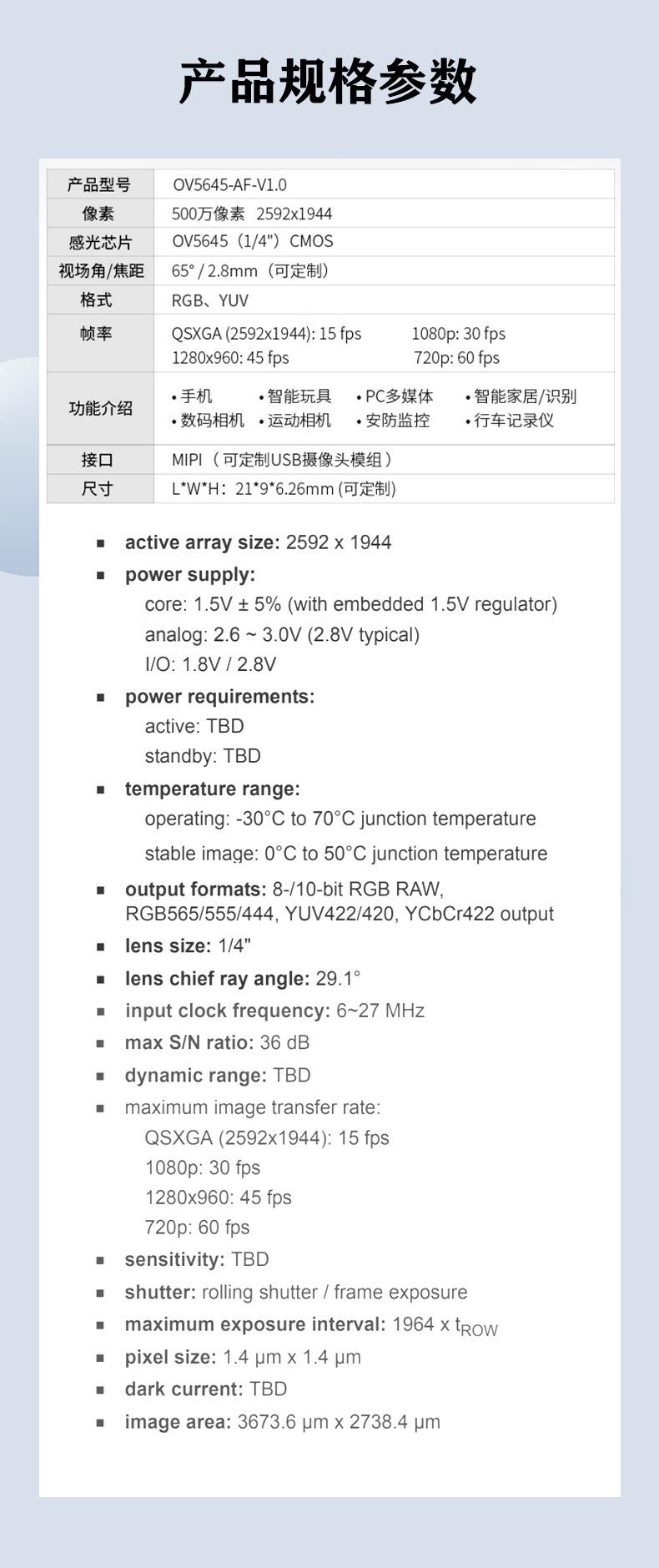
Task: Click the "active array size:" label
Action: [202, 542]
